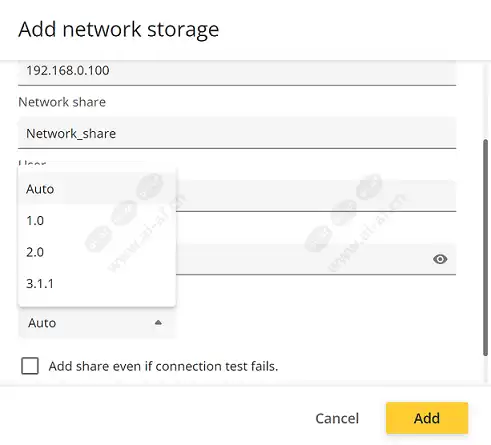The image size is (491, 445).
Task: Select 'Auto' from the version list
Action: coord(97,189)
